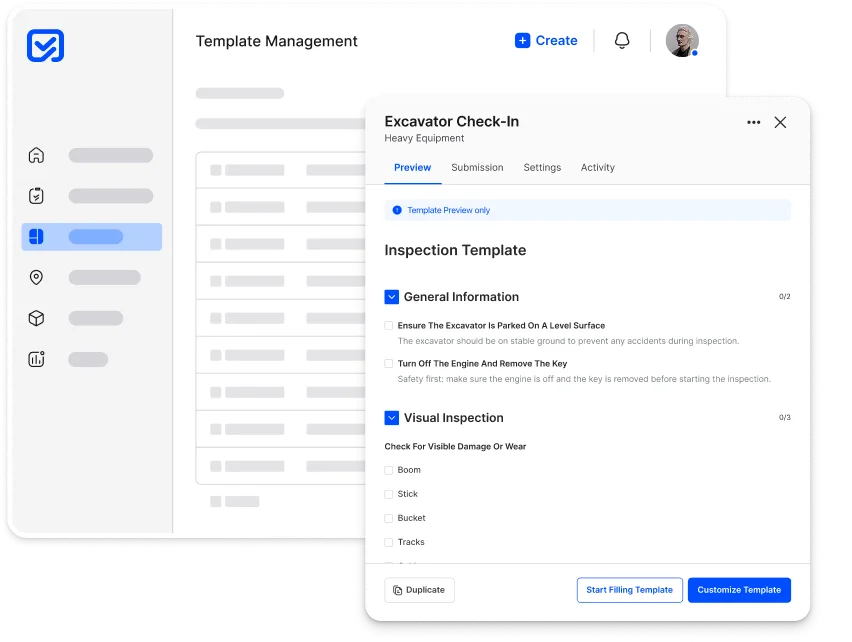Click the blue plus icon beside Create
Viewport: 852px width, 642px height.
(x=522, y=41)
